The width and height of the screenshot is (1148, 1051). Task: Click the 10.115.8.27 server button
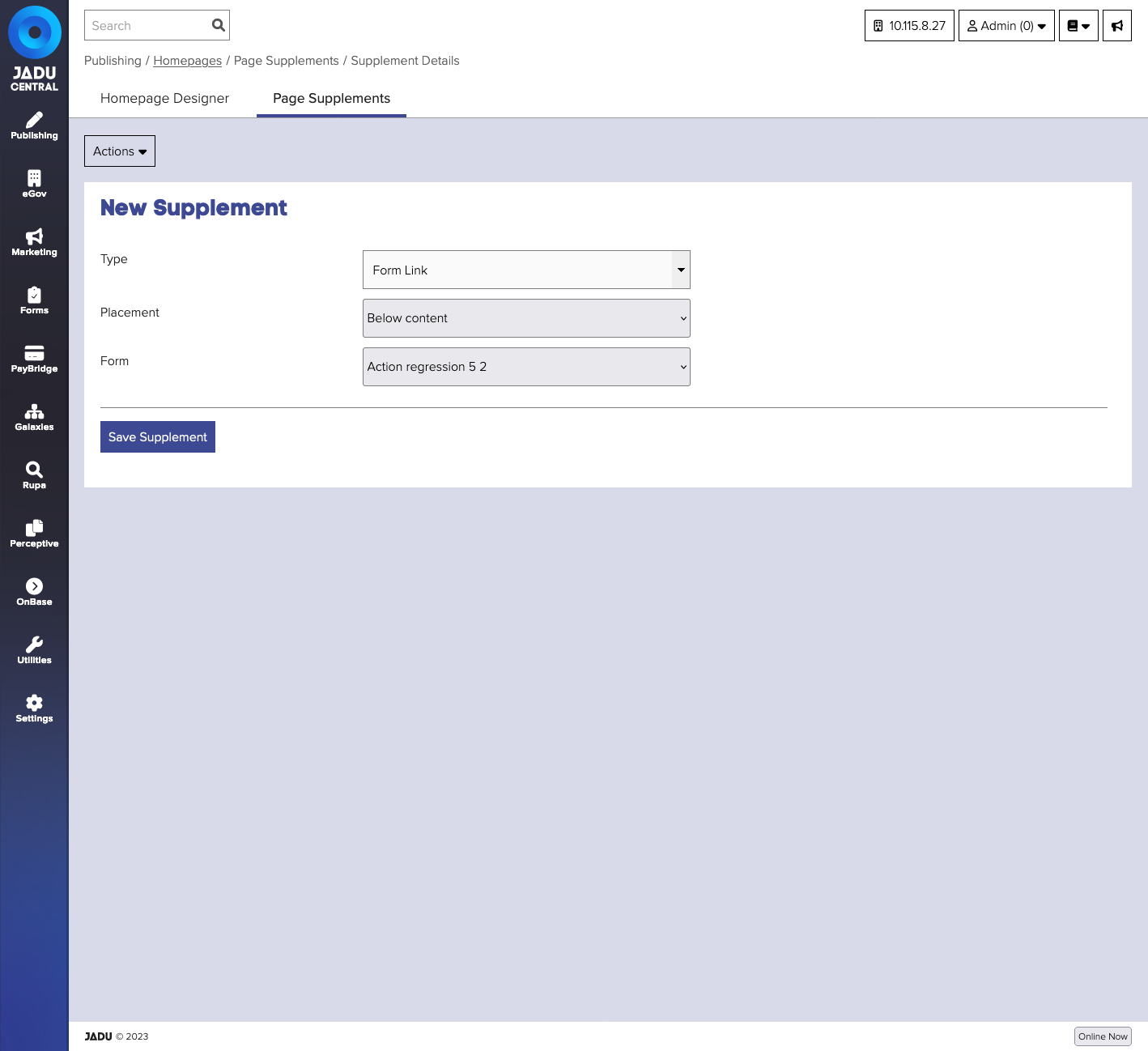[x=910, y=26]
